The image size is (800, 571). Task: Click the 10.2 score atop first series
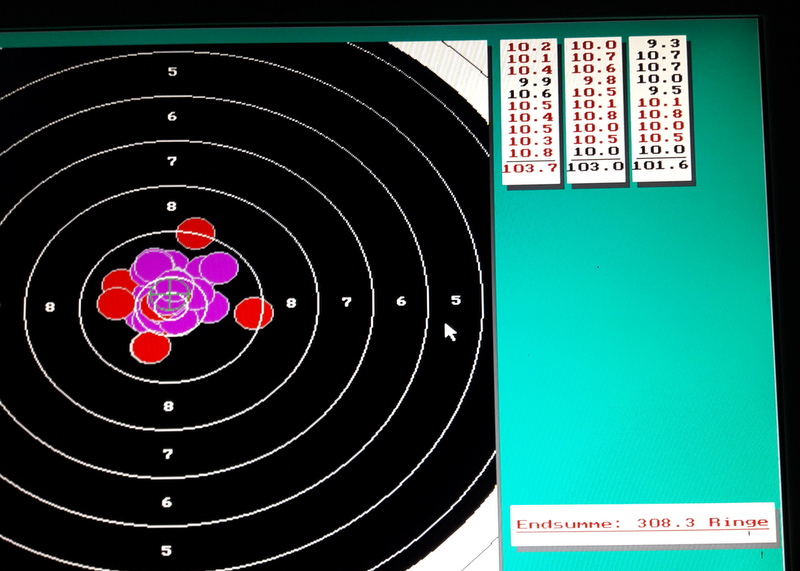(x=529, y=47)
